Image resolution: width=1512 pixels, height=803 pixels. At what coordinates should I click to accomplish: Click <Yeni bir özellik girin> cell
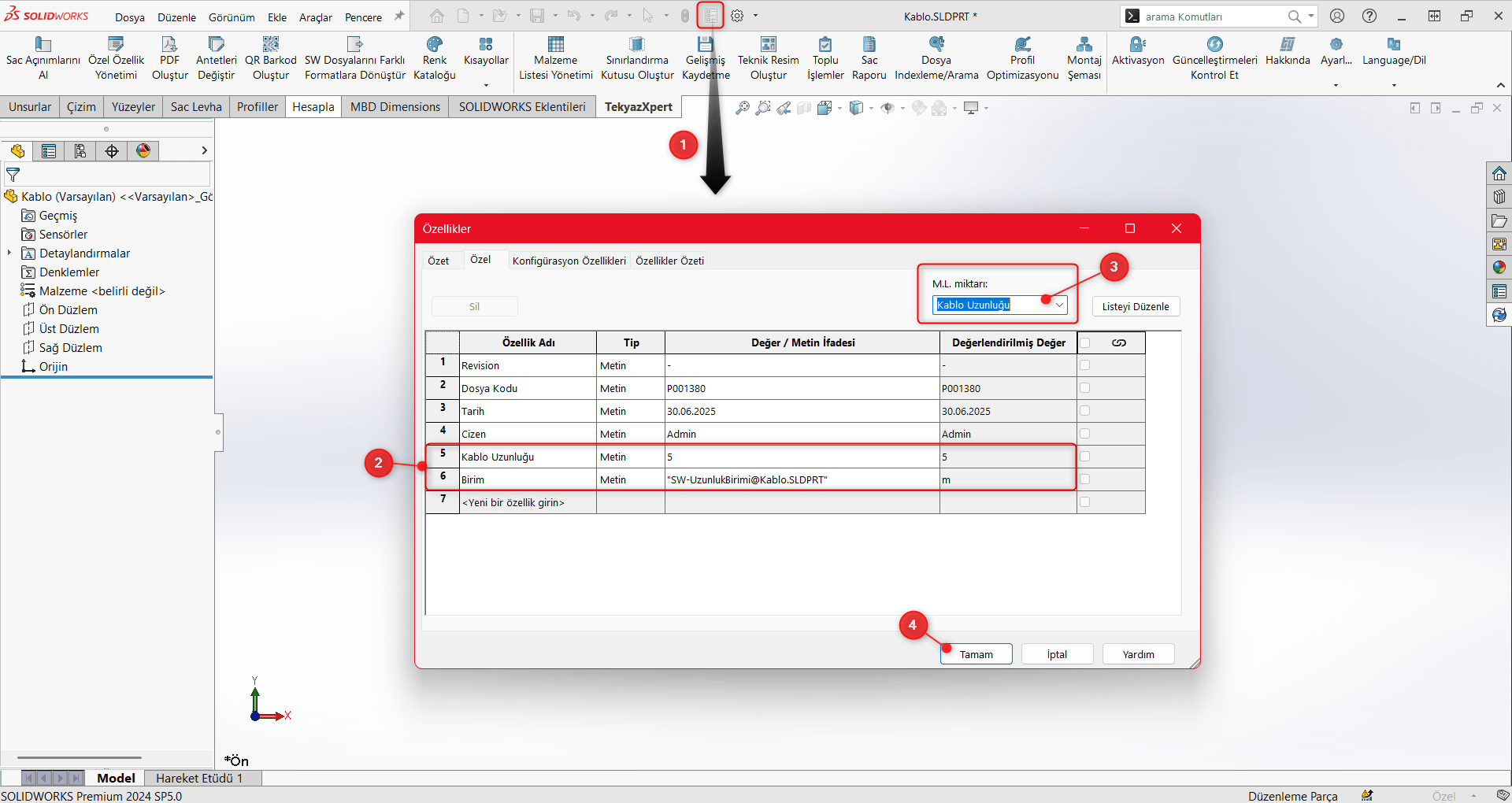coord(528,502)
